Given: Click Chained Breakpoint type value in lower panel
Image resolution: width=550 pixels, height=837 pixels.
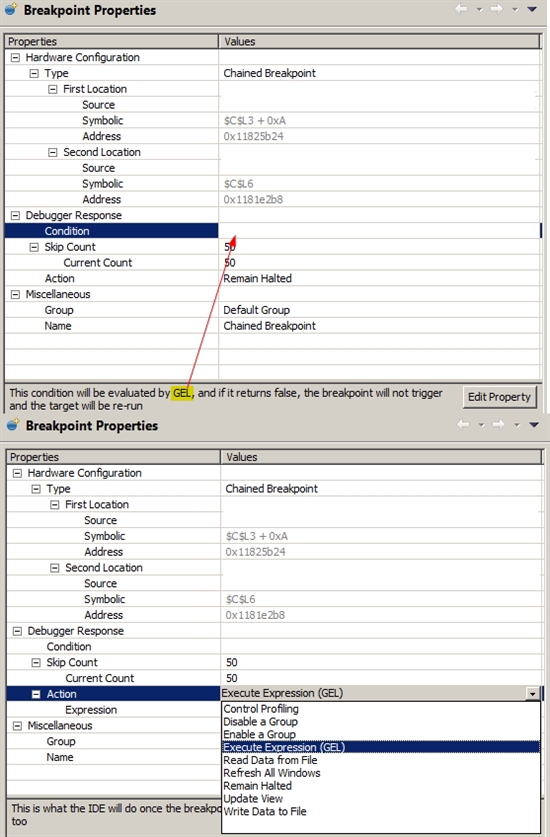Looking at the screenshot, I should click(271, 489).
